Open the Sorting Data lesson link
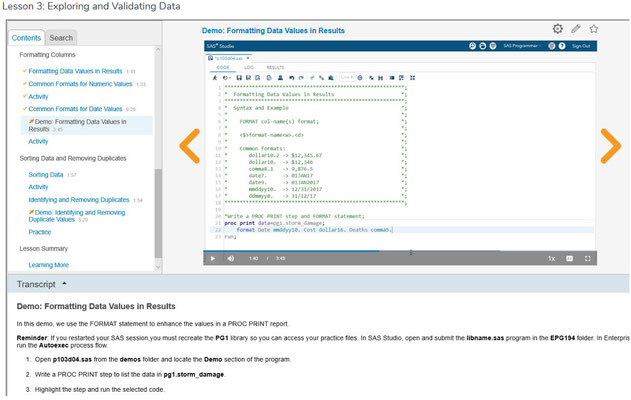631x400 pixels. tap(46, 175)
